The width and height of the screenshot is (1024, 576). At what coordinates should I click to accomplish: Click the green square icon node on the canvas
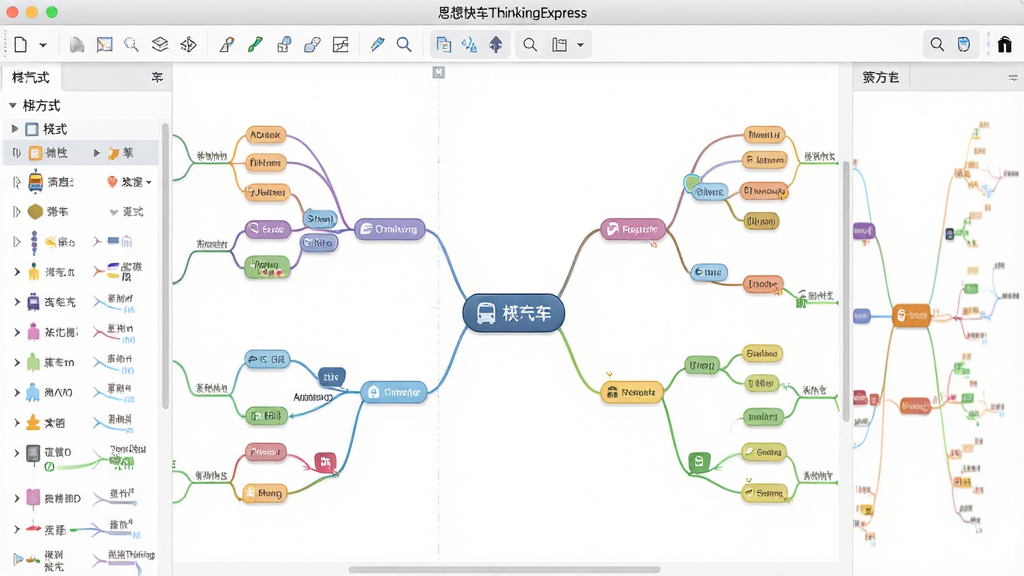[699, 462]
